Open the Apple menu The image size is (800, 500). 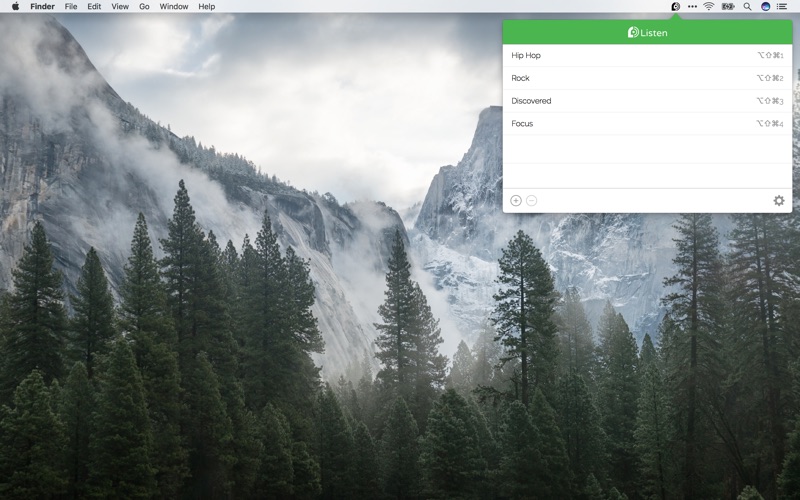[x=15, y=6]
